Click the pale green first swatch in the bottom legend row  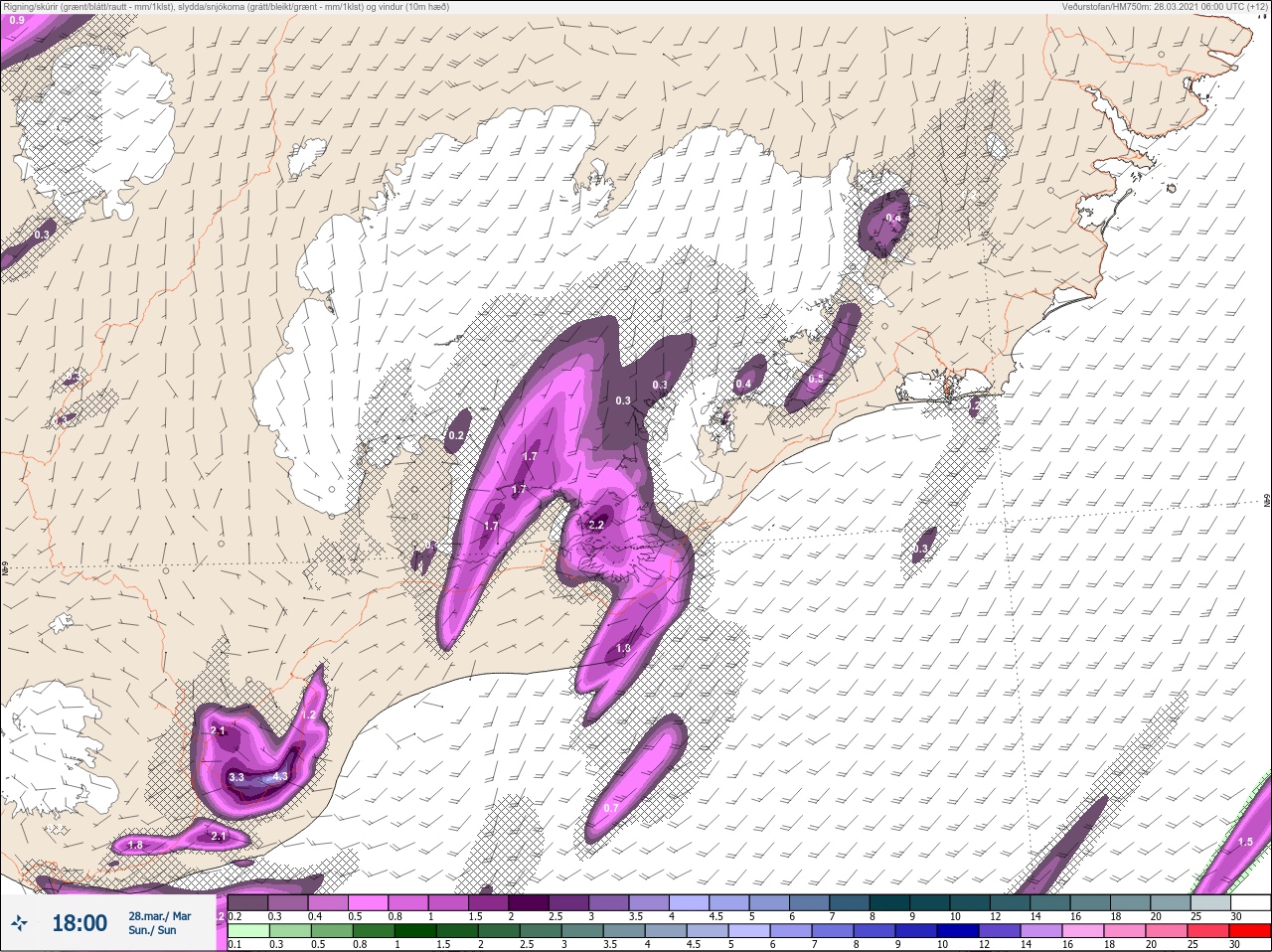[248, 931]
